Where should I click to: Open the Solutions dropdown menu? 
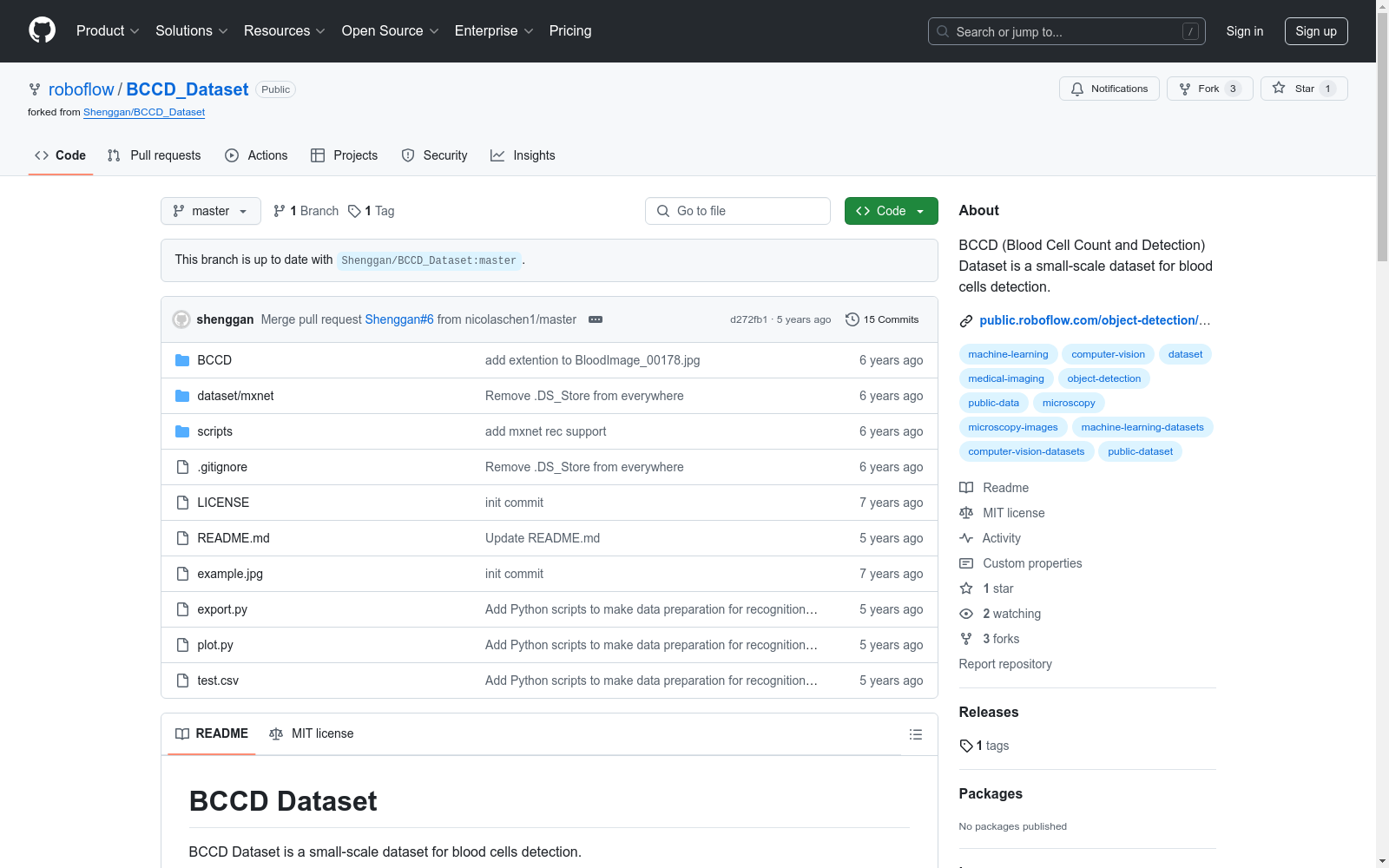tap(192, 31)
